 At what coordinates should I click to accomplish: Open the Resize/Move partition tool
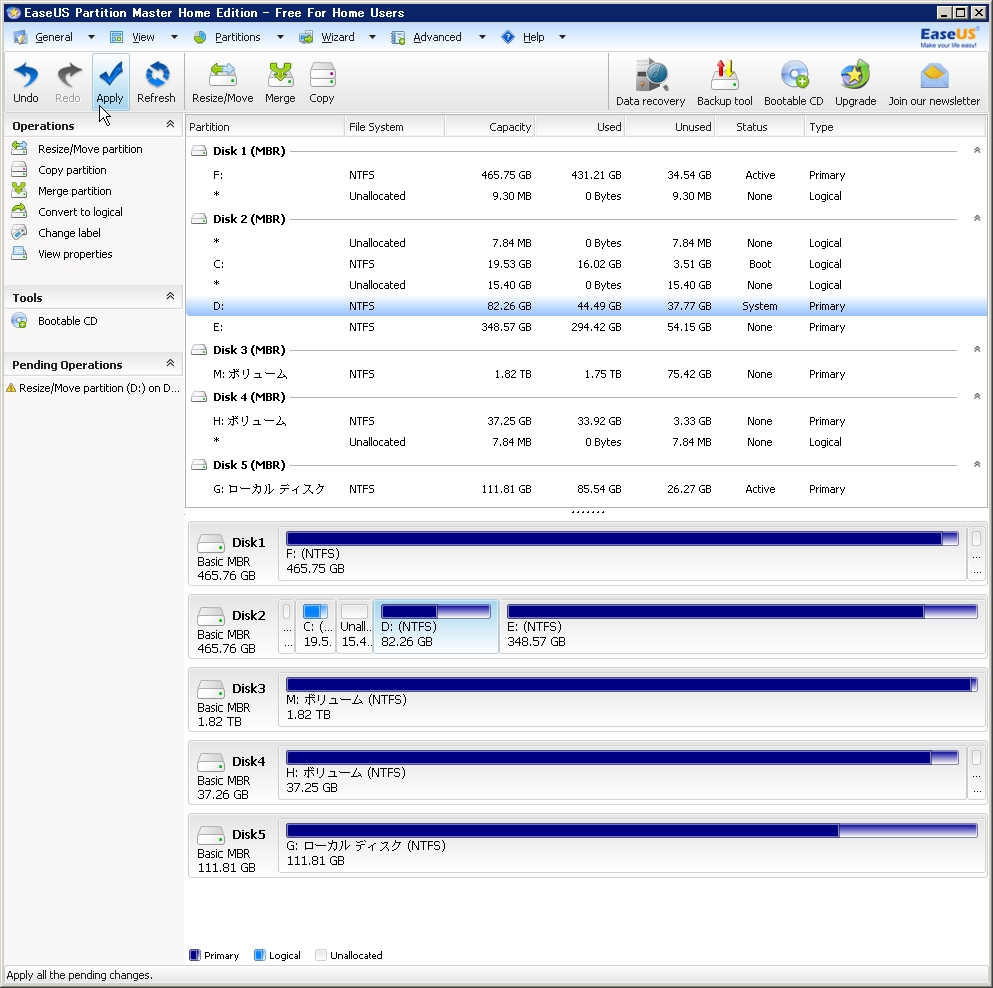click(x=222, y=82)
